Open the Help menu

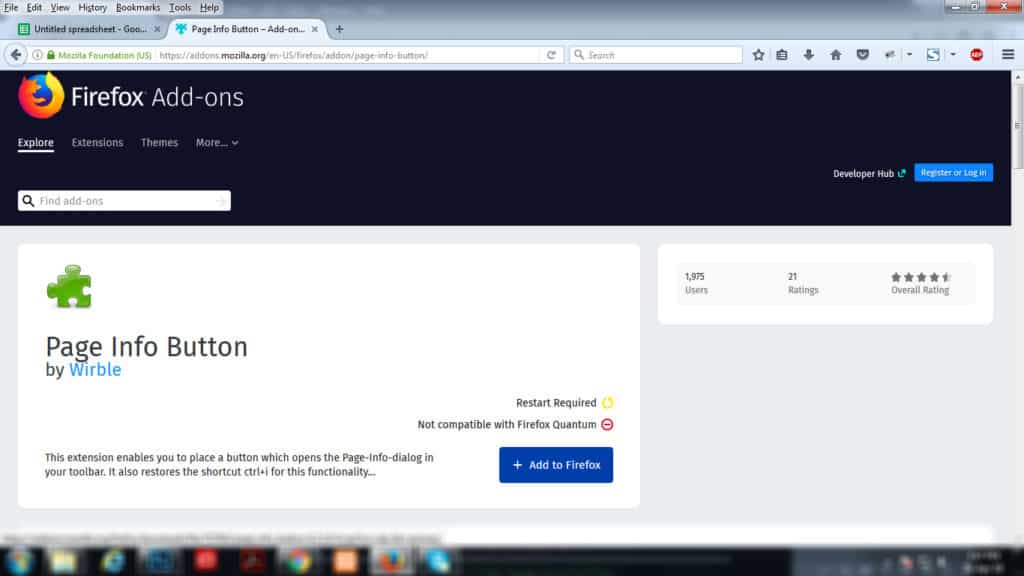click(x=209, y=8)
